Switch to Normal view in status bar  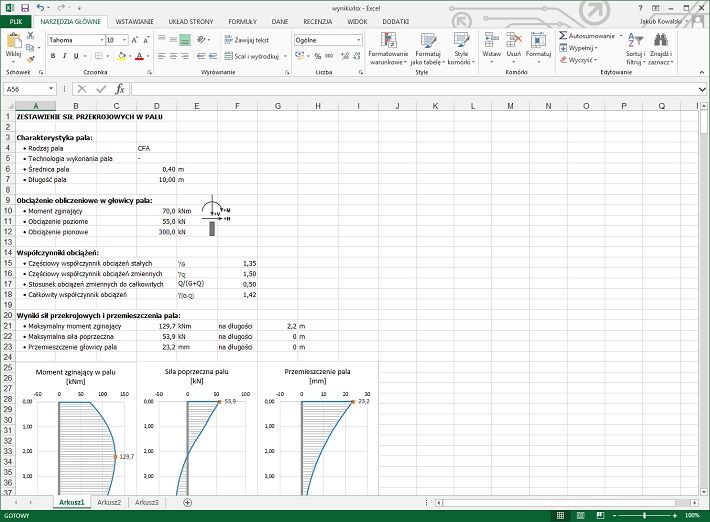(560, 515)
